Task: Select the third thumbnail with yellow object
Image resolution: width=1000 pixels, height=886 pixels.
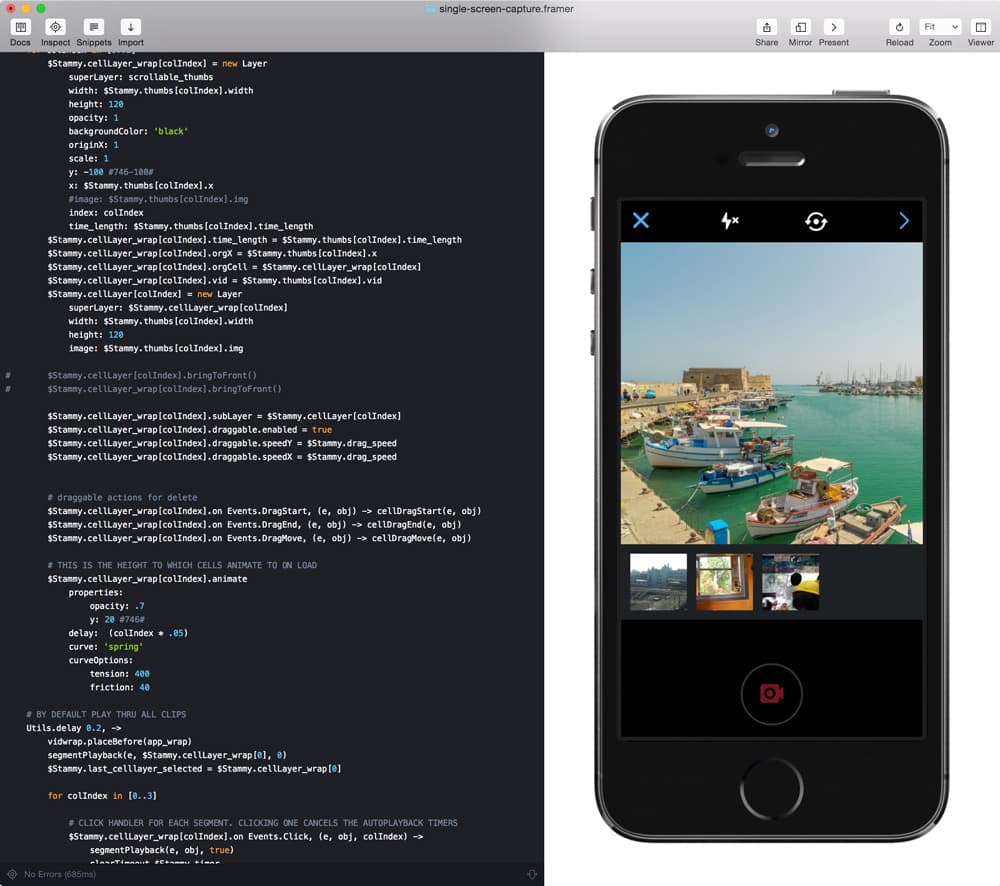Action: pos(790,582)
